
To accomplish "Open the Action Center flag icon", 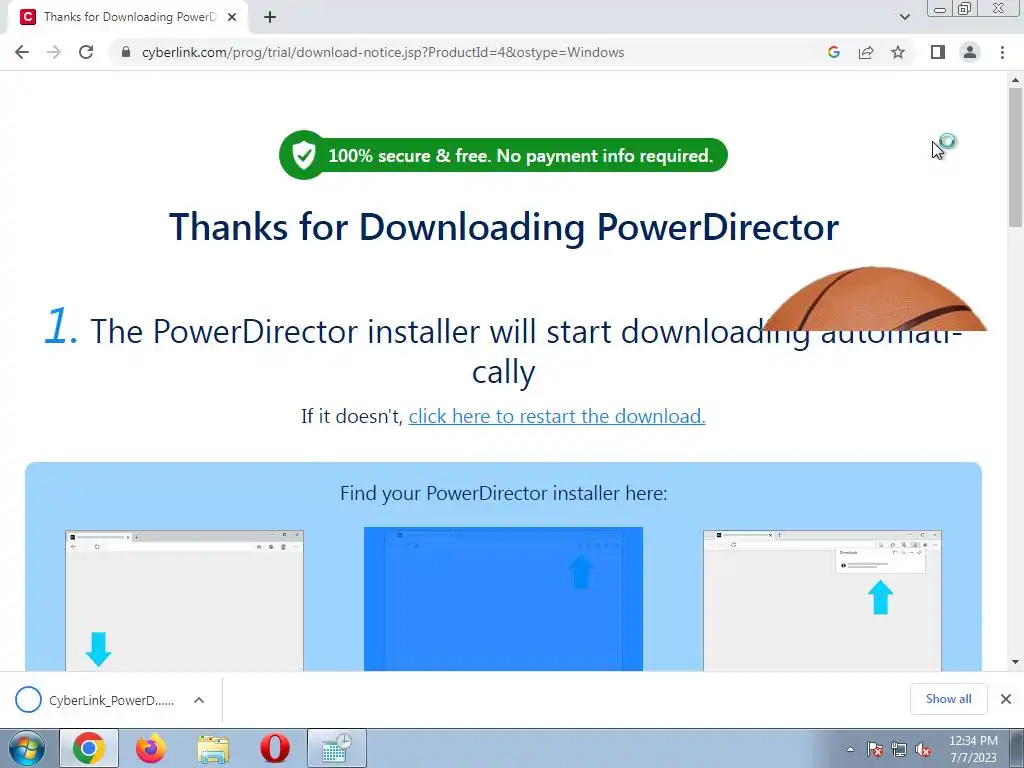I will coord(875,749).
